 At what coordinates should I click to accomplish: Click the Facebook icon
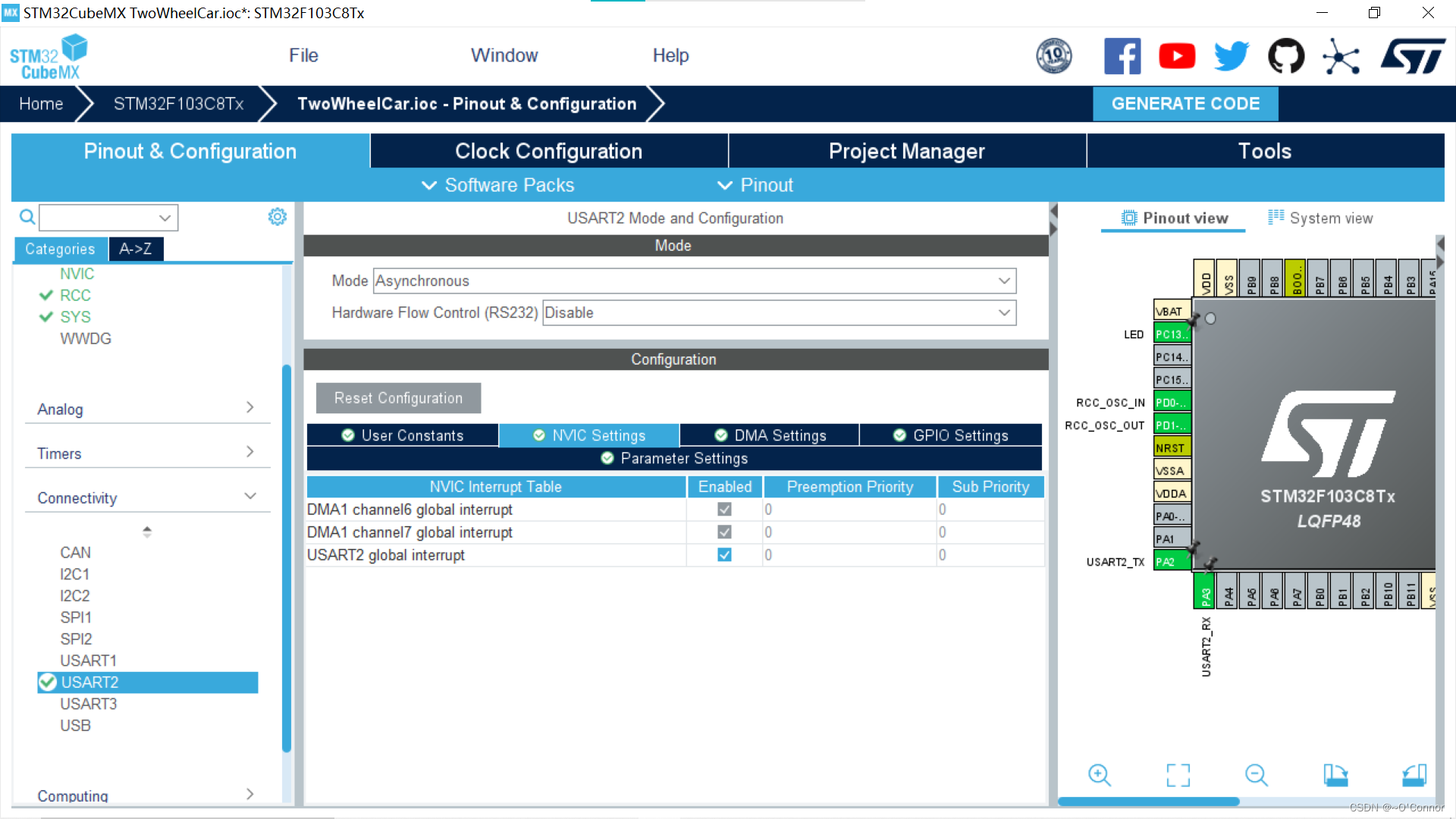point(1122,56)
